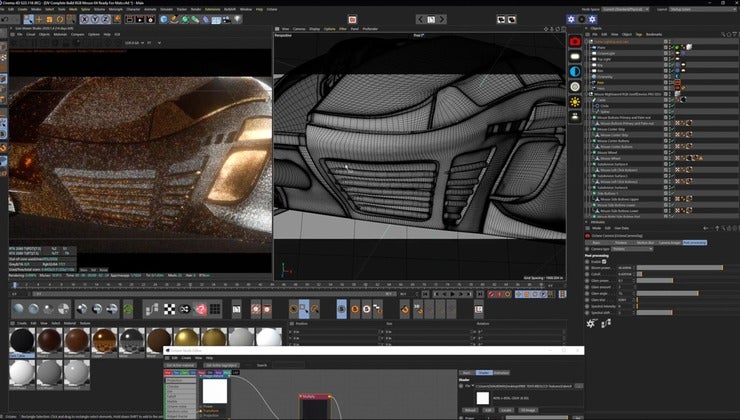Open Render Settings clapperboard with gear

pos(150,19)
